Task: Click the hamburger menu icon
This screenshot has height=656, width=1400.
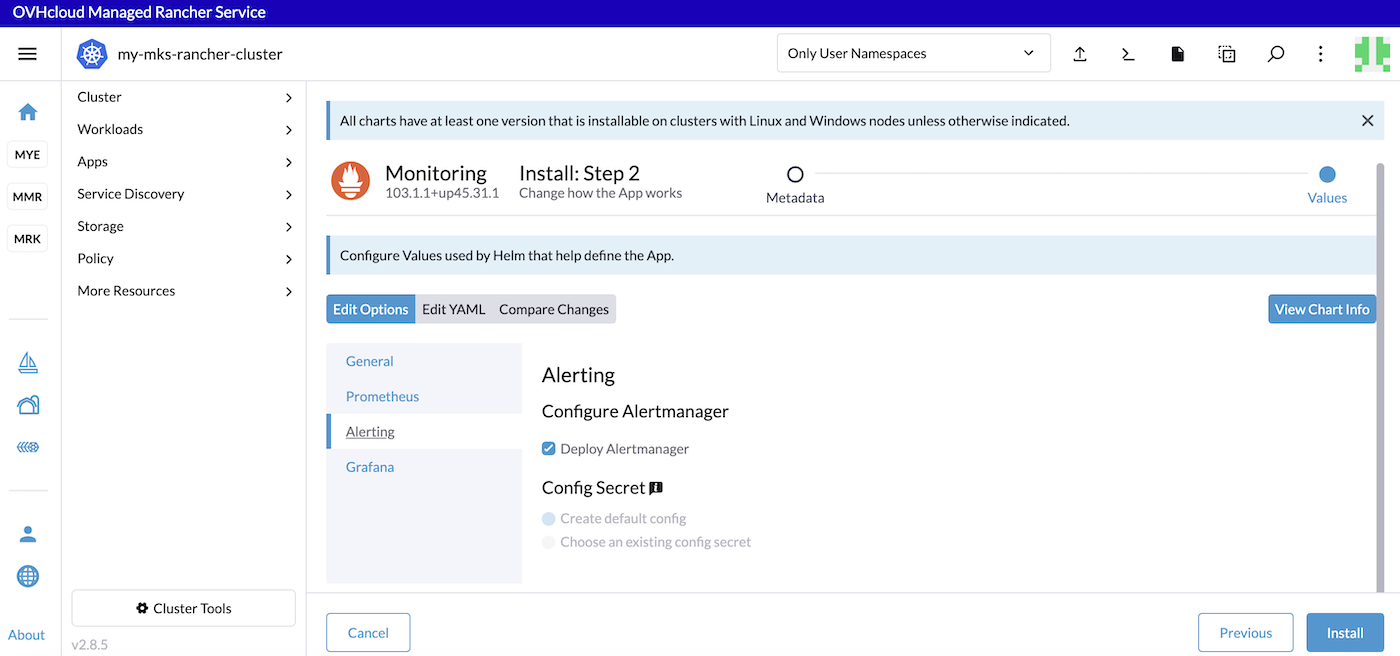Action: point(27,53)
